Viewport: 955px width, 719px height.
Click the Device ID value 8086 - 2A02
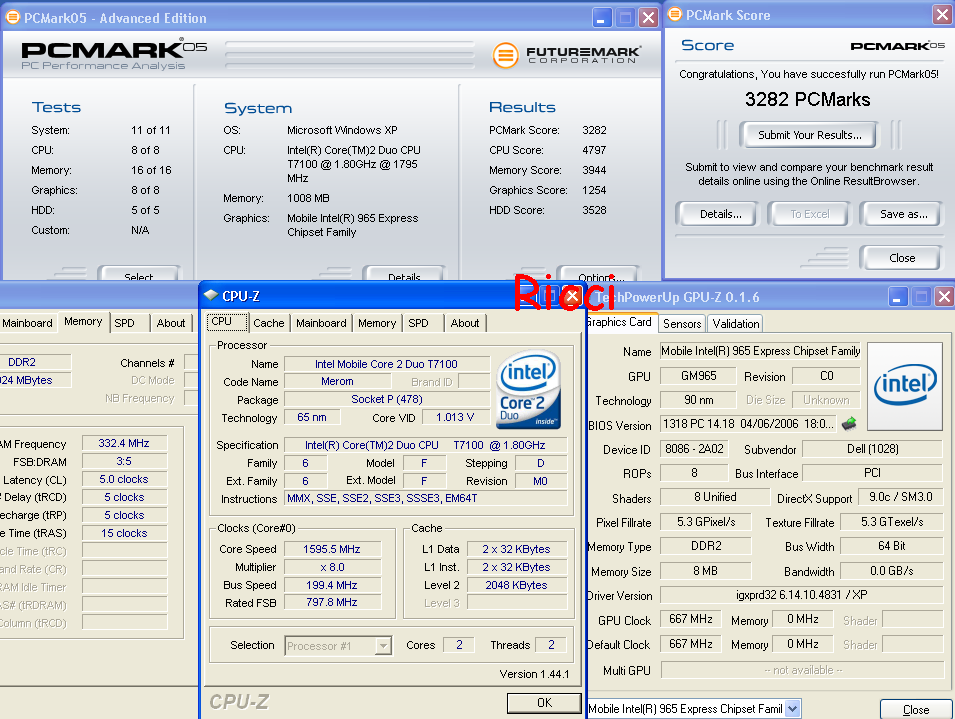pyautogui.click(x=694, y=449)
